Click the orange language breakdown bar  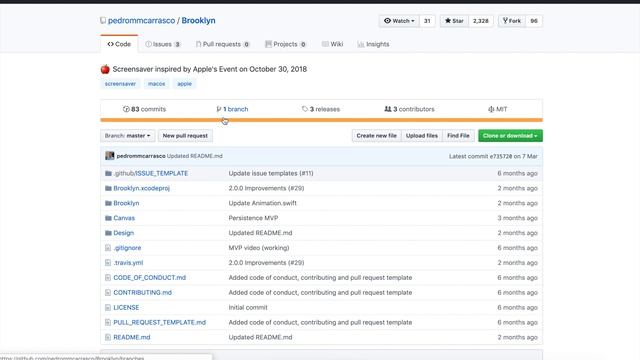[322, 120]
